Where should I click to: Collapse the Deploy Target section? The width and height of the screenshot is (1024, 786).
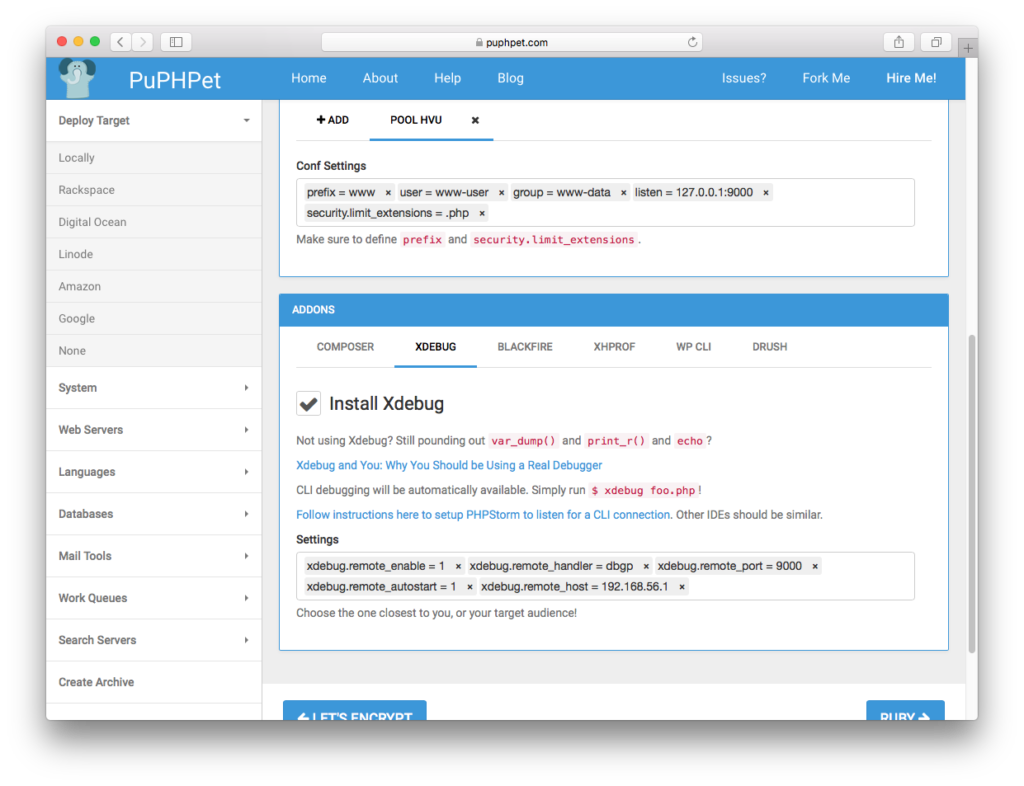click(x=154, y=121)
